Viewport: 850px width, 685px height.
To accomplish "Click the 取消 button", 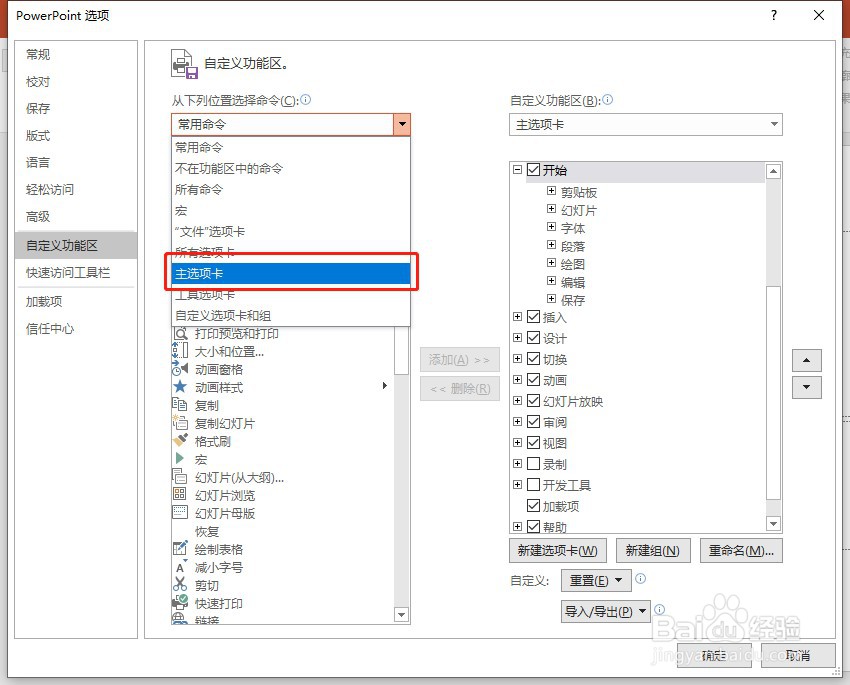I will tap(797, 656).
